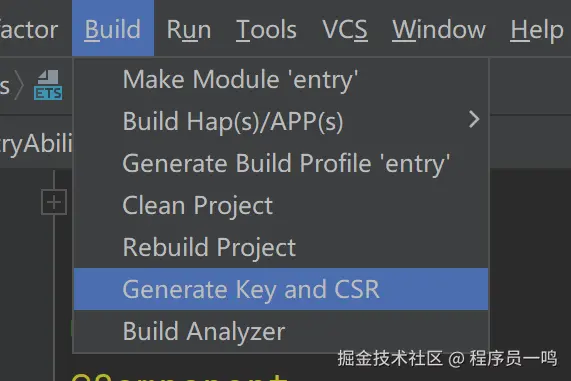The height and width of the screenshot is (381, 571).
Task: Click the breadcrumb chevron separator before ETS icon
Action: pyautogui.click(x=19, y=85)
